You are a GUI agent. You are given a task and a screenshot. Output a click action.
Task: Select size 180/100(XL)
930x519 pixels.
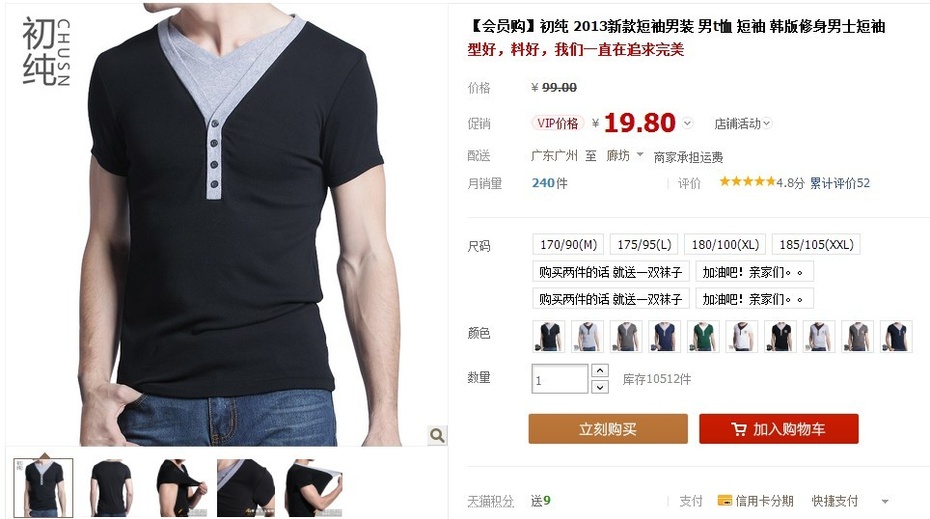(725, 244)
